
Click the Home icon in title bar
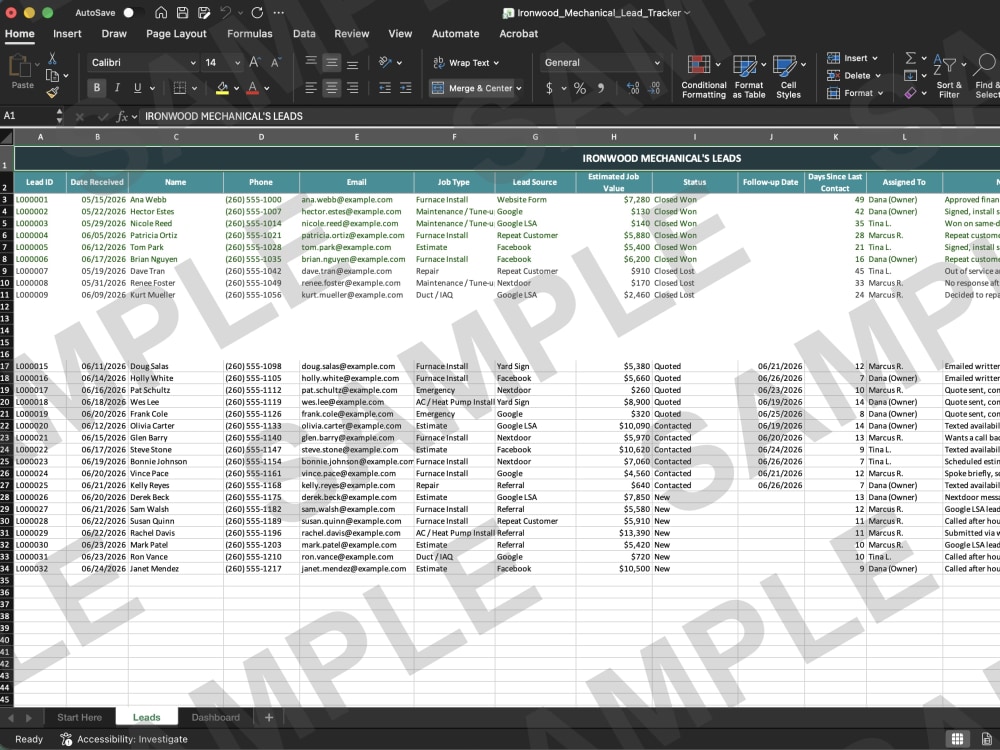coord(161,13)
